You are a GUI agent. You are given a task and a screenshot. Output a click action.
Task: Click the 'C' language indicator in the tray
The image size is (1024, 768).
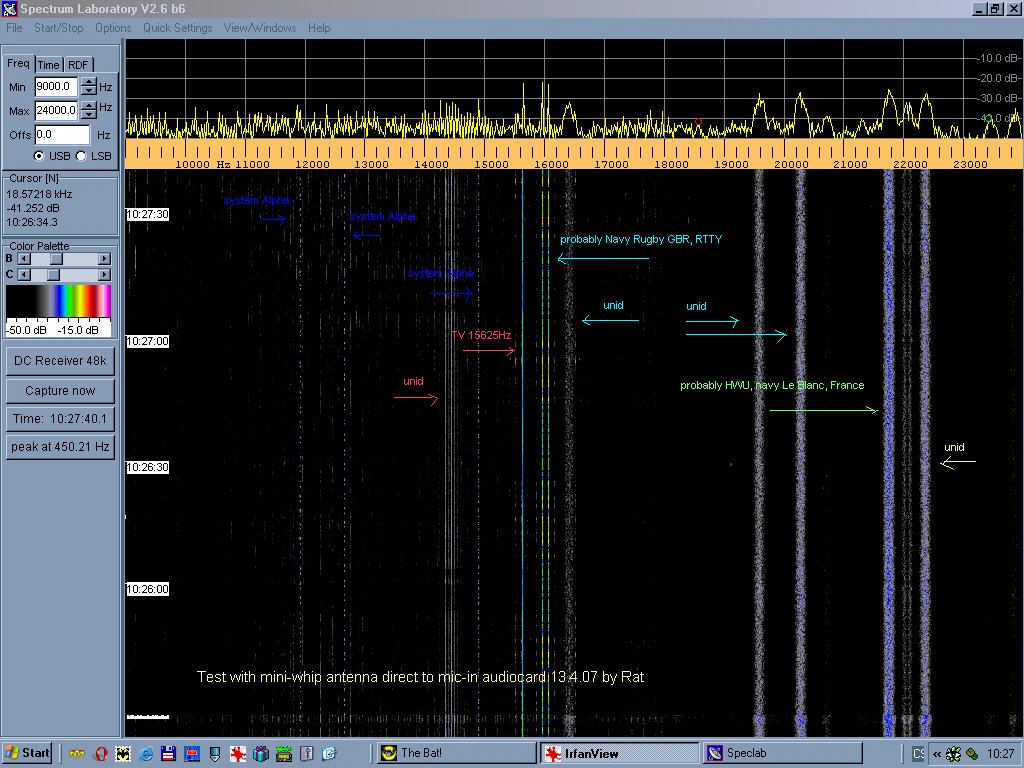coord(918,754)
